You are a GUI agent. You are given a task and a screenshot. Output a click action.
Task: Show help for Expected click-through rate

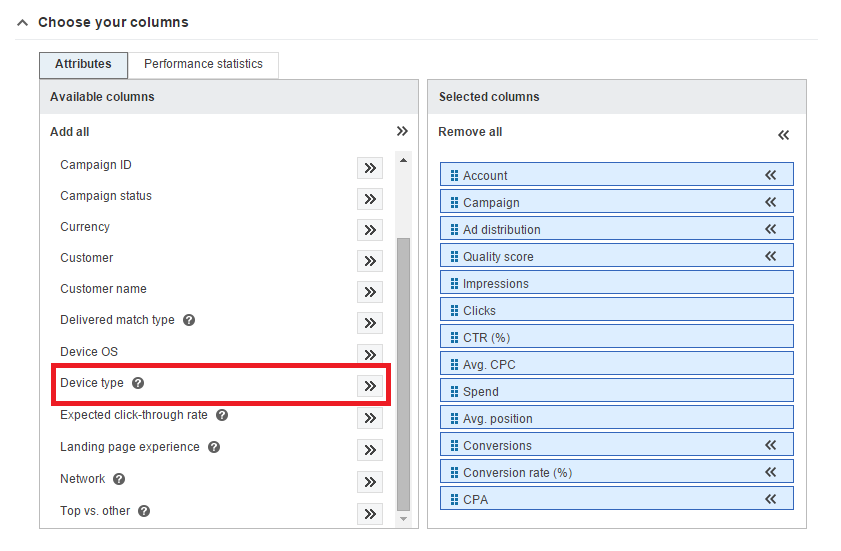pos(222,415)
